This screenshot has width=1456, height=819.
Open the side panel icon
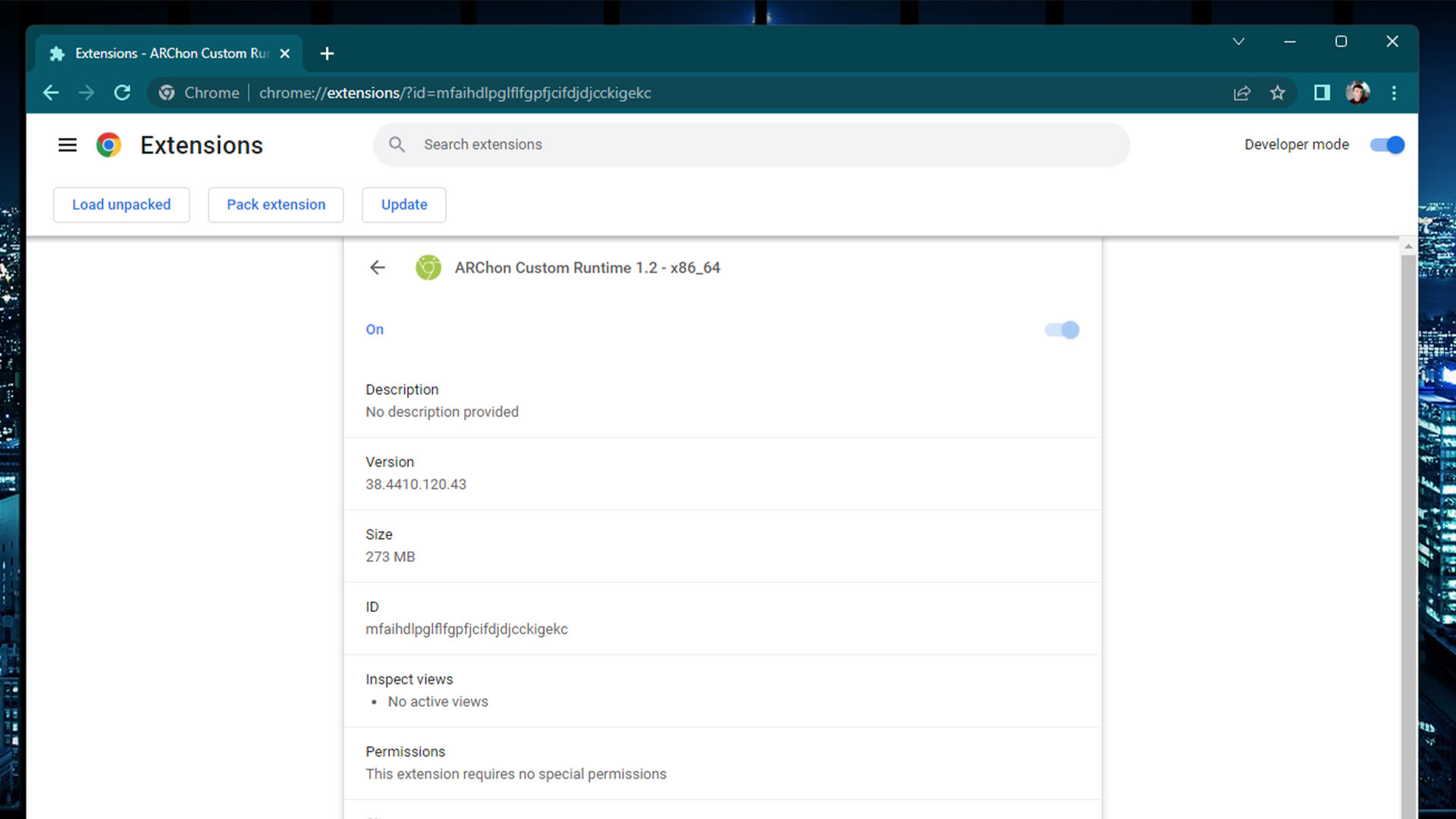[1322, 93]
